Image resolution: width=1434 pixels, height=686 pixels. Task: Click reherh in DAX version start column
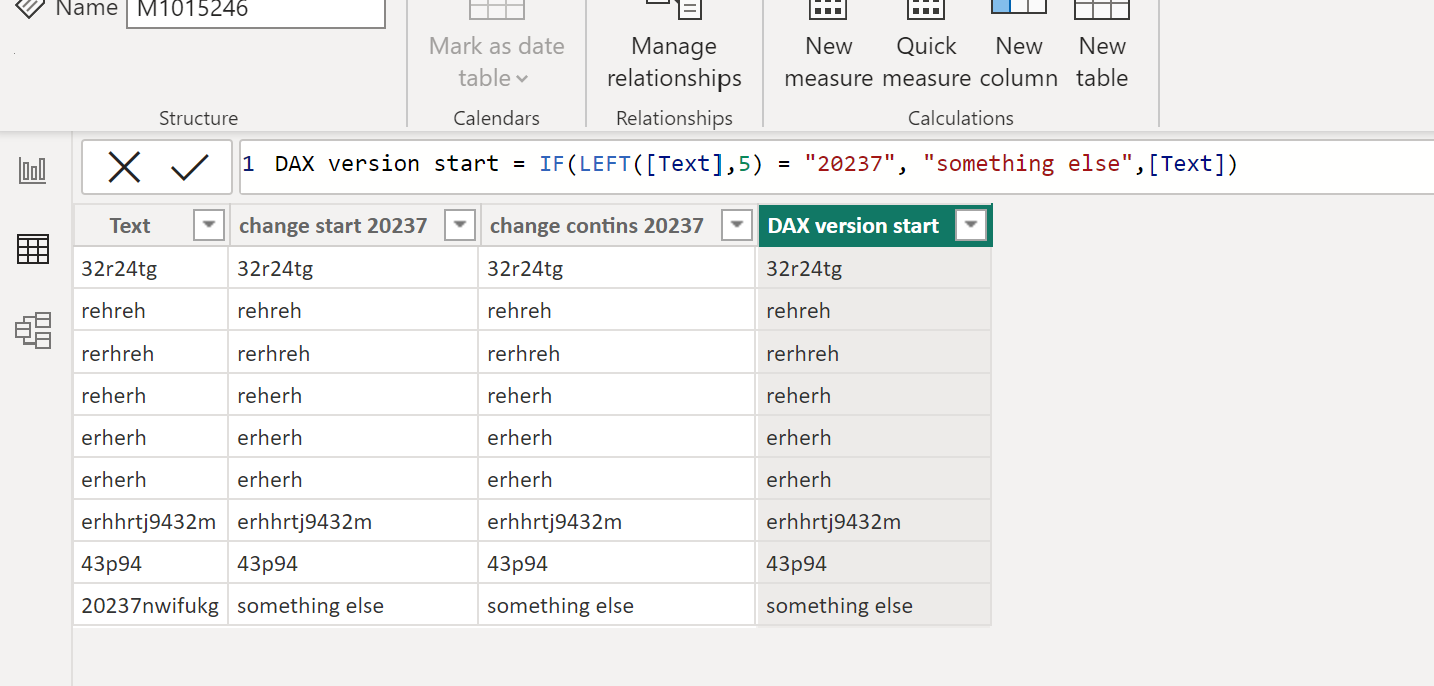[x=874, y=395]
